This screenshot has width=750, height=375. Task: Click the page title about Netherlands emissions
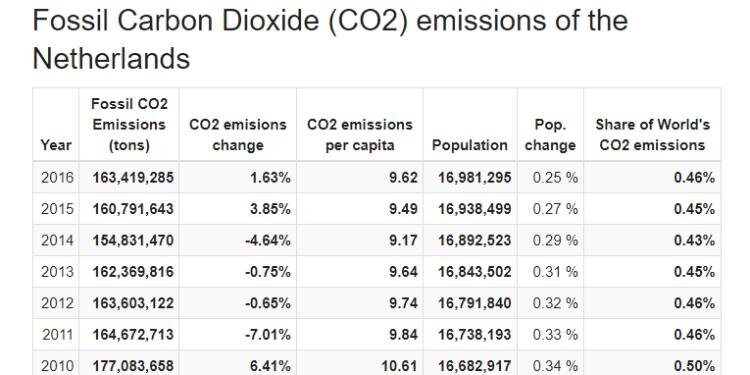point(330,40)
